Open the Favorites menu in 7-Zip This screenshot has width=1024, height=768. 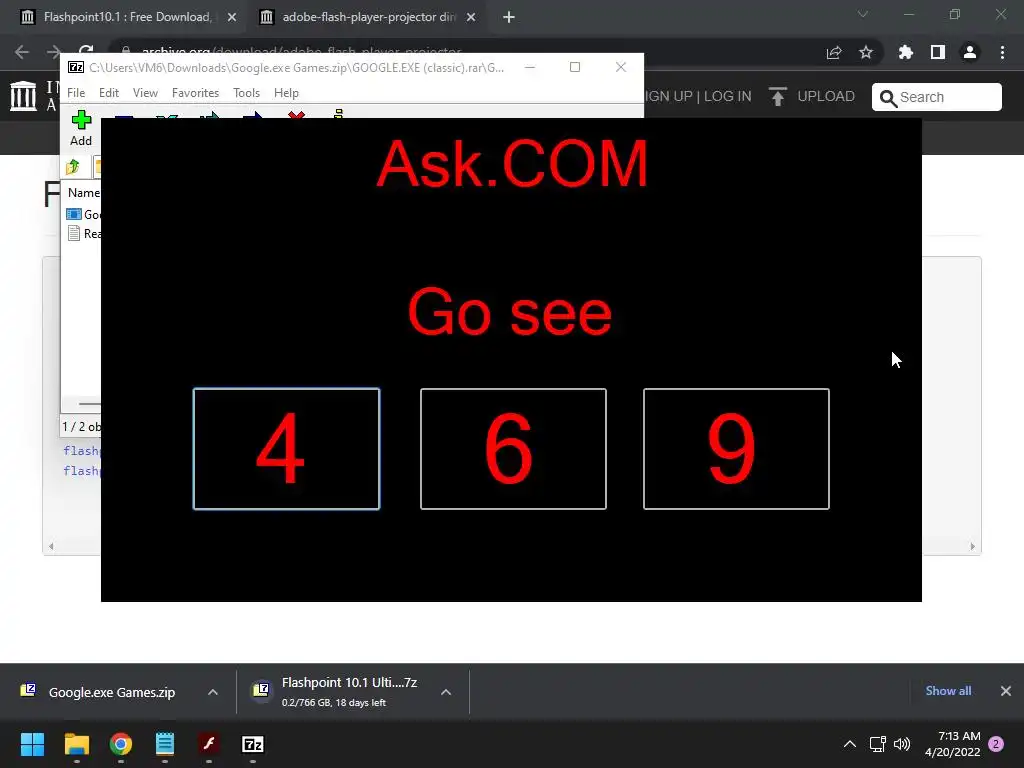pos(195,93)
